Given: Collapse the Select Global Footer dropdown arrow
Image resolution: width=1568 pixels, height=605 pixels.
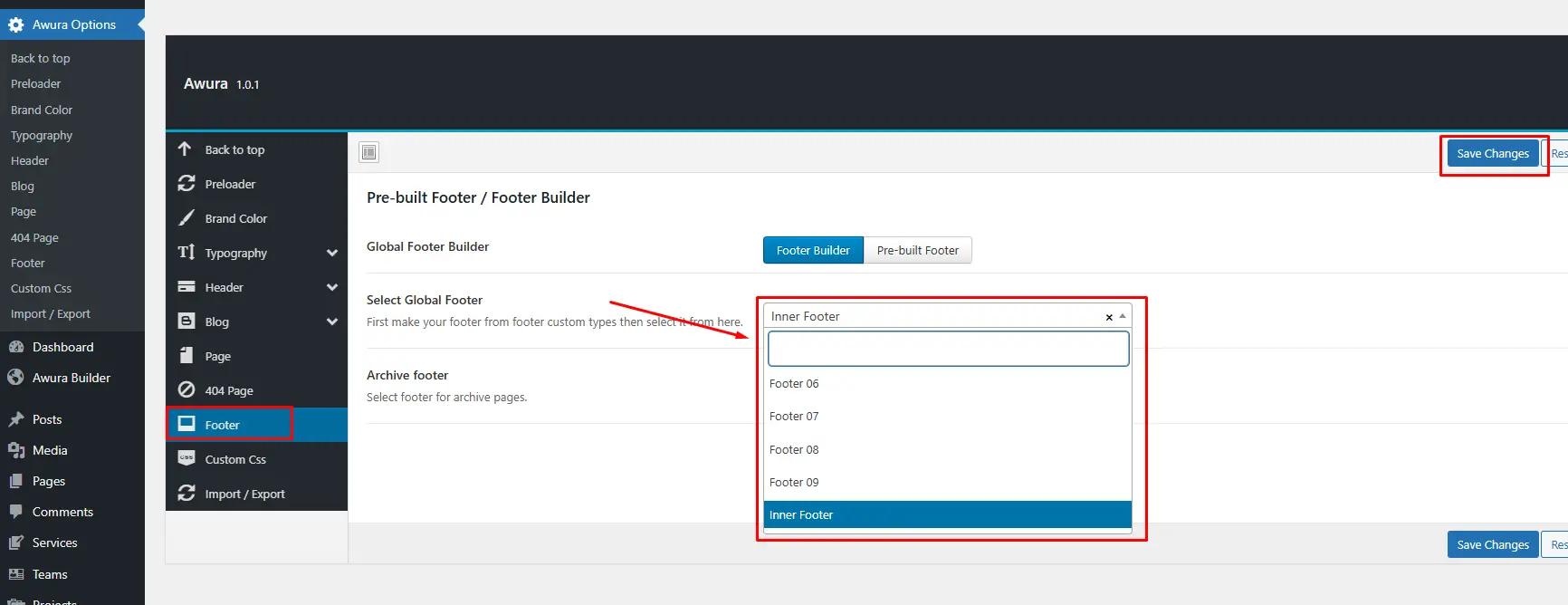Looking at the screenshot, I should tap(1123, 316).
